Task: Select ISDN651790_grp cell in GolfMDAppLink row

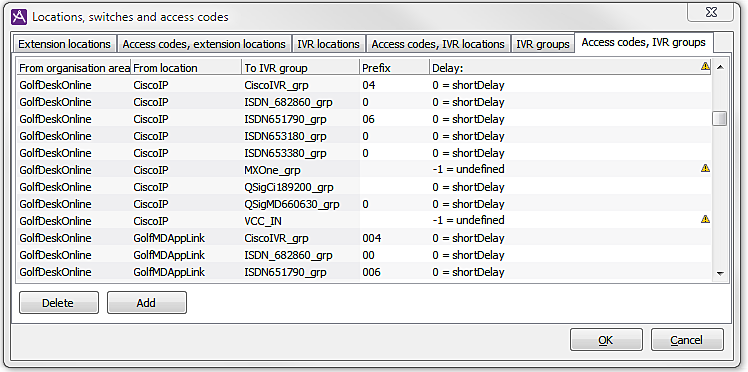Action: [301, 272]
